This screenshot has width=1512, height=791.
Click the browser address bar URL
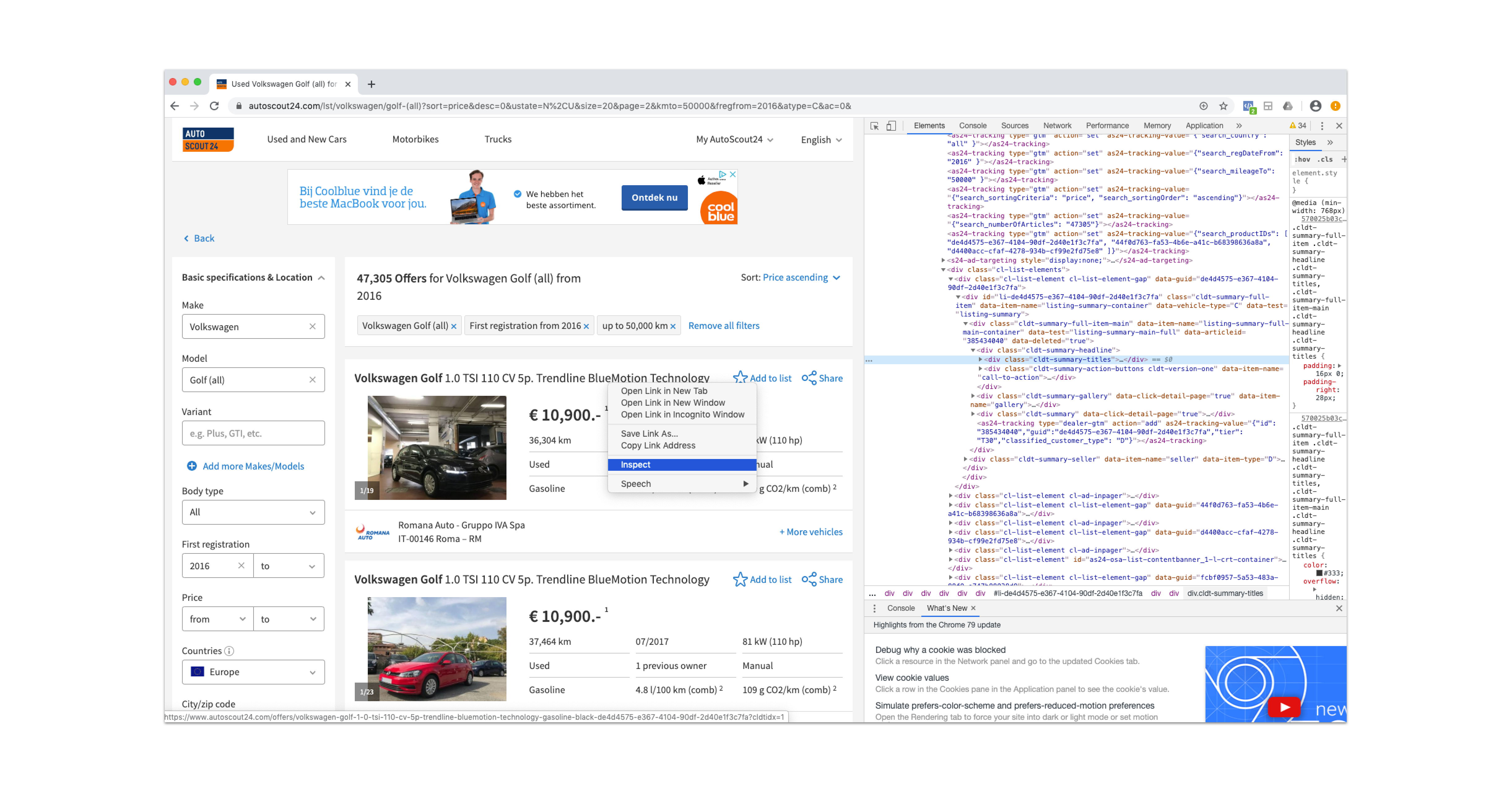(x=550, y=106)
